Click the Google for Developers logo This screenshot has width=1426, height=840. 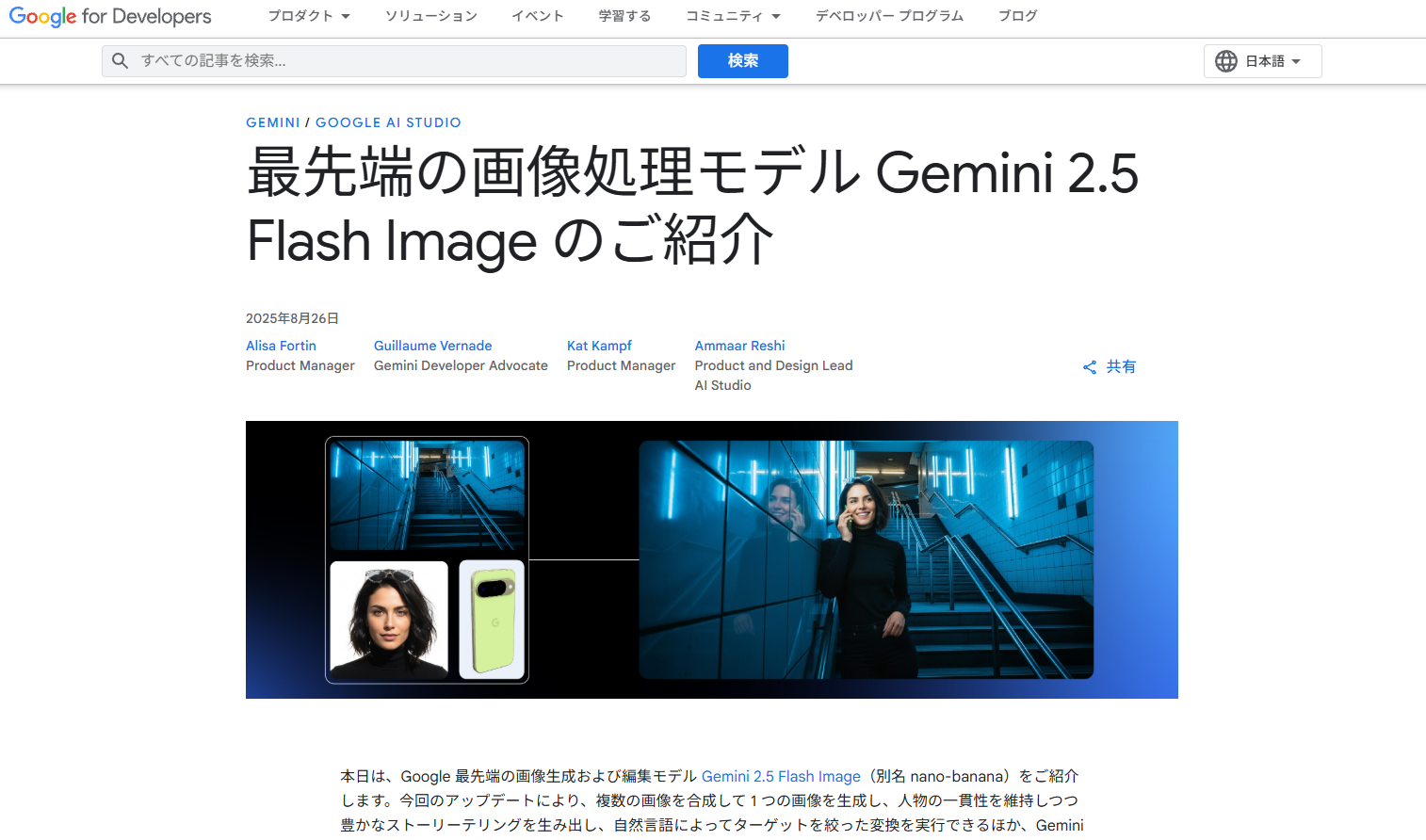(x=110, y=16)
